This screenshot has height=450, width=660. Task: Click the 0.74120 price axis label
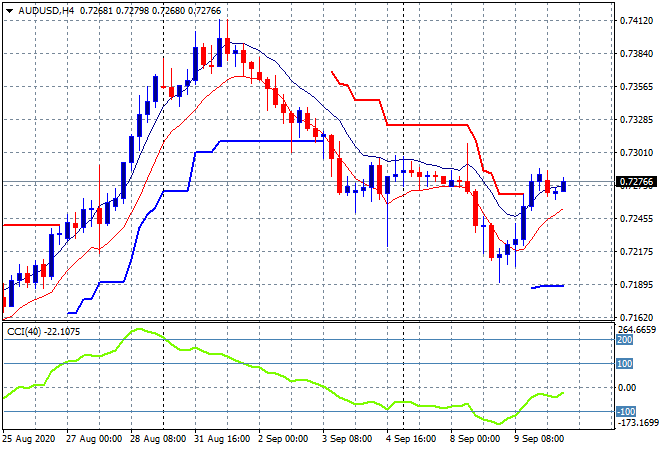[635, 20]
